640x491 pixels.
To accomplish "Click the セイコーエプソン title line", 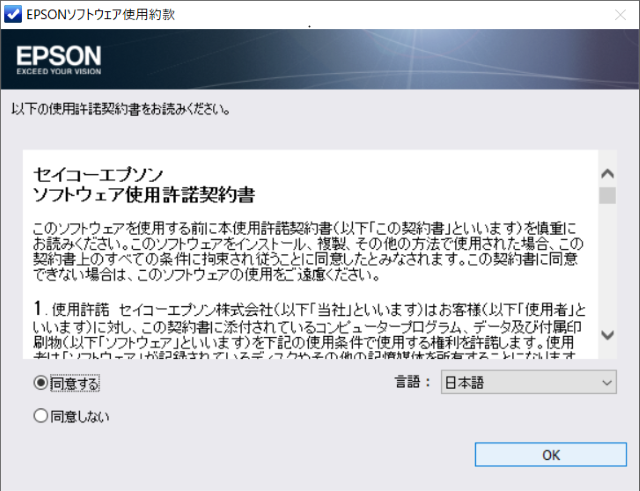I will tap(98, 175).
